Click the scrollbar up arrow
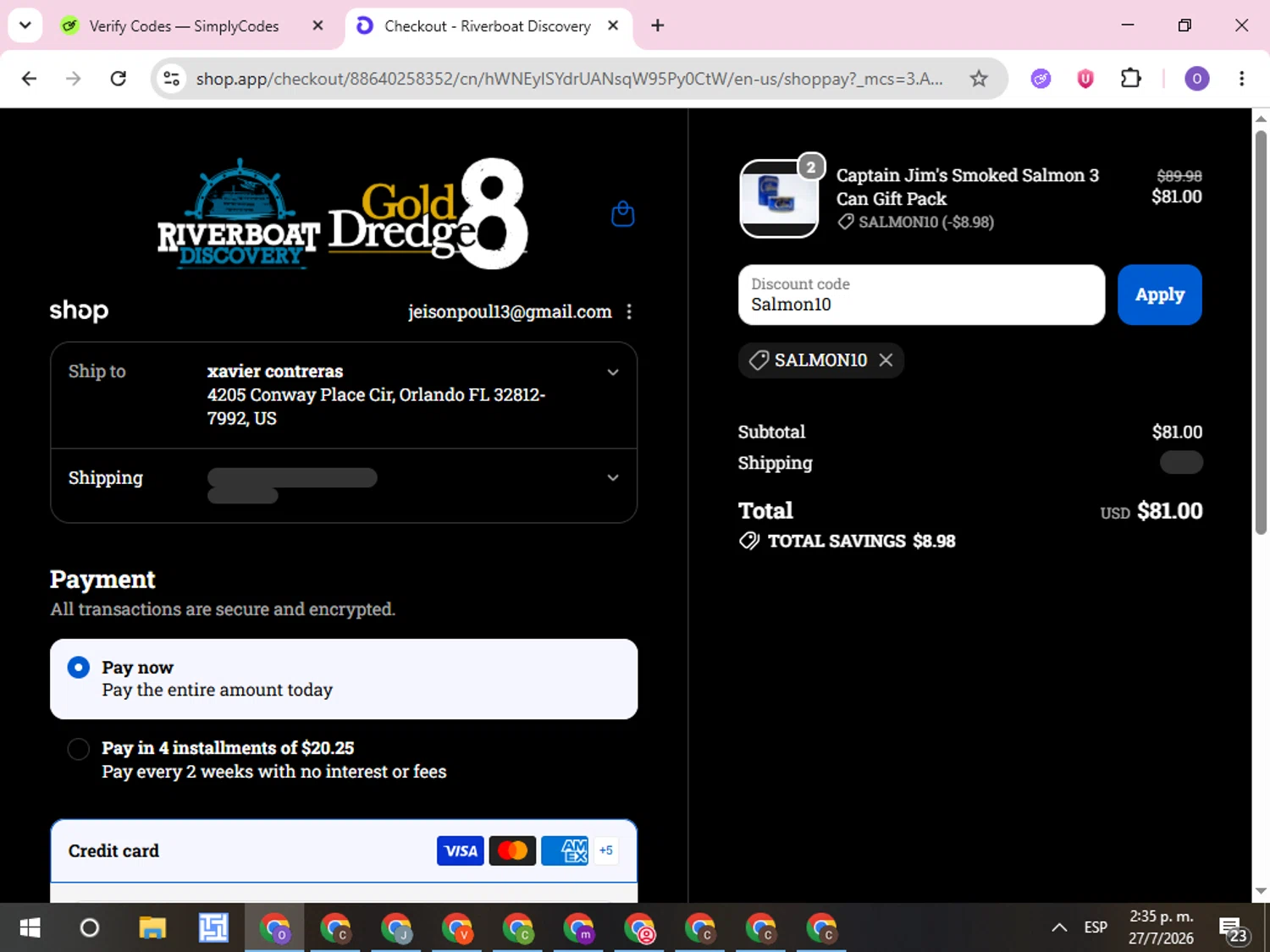Image resolution: width=1270 pixels, height=952 pixels. point(1261,118)
